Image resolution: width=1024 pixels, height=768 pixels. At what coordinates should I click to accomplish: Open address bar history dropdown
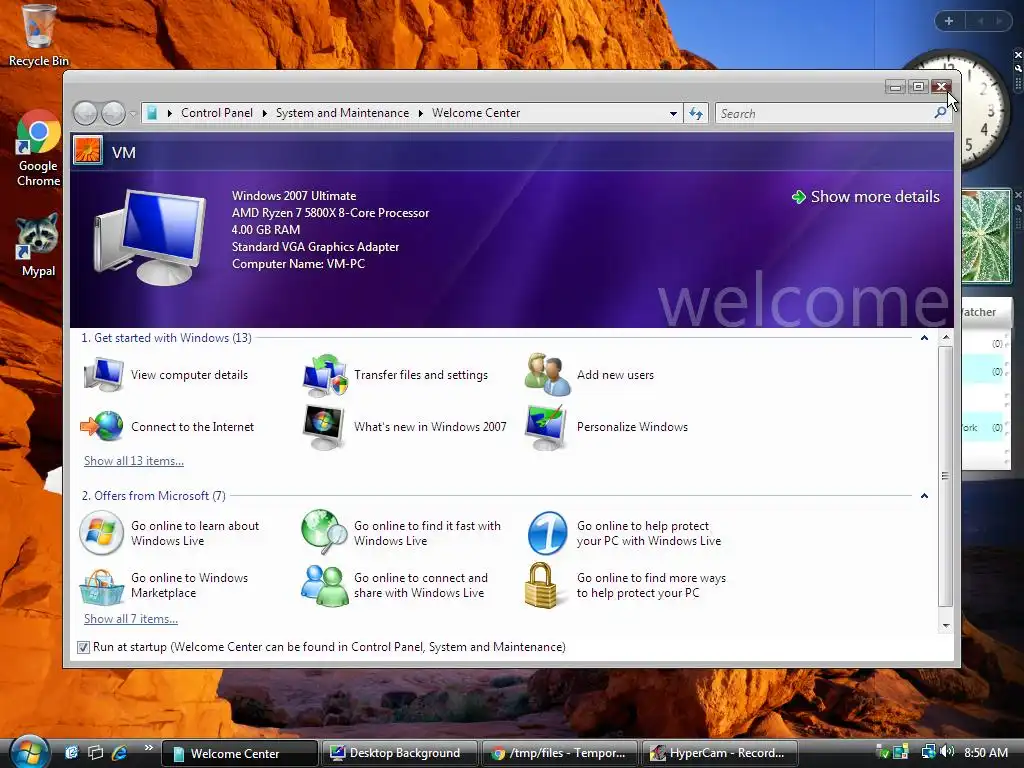tap(673, 114)
